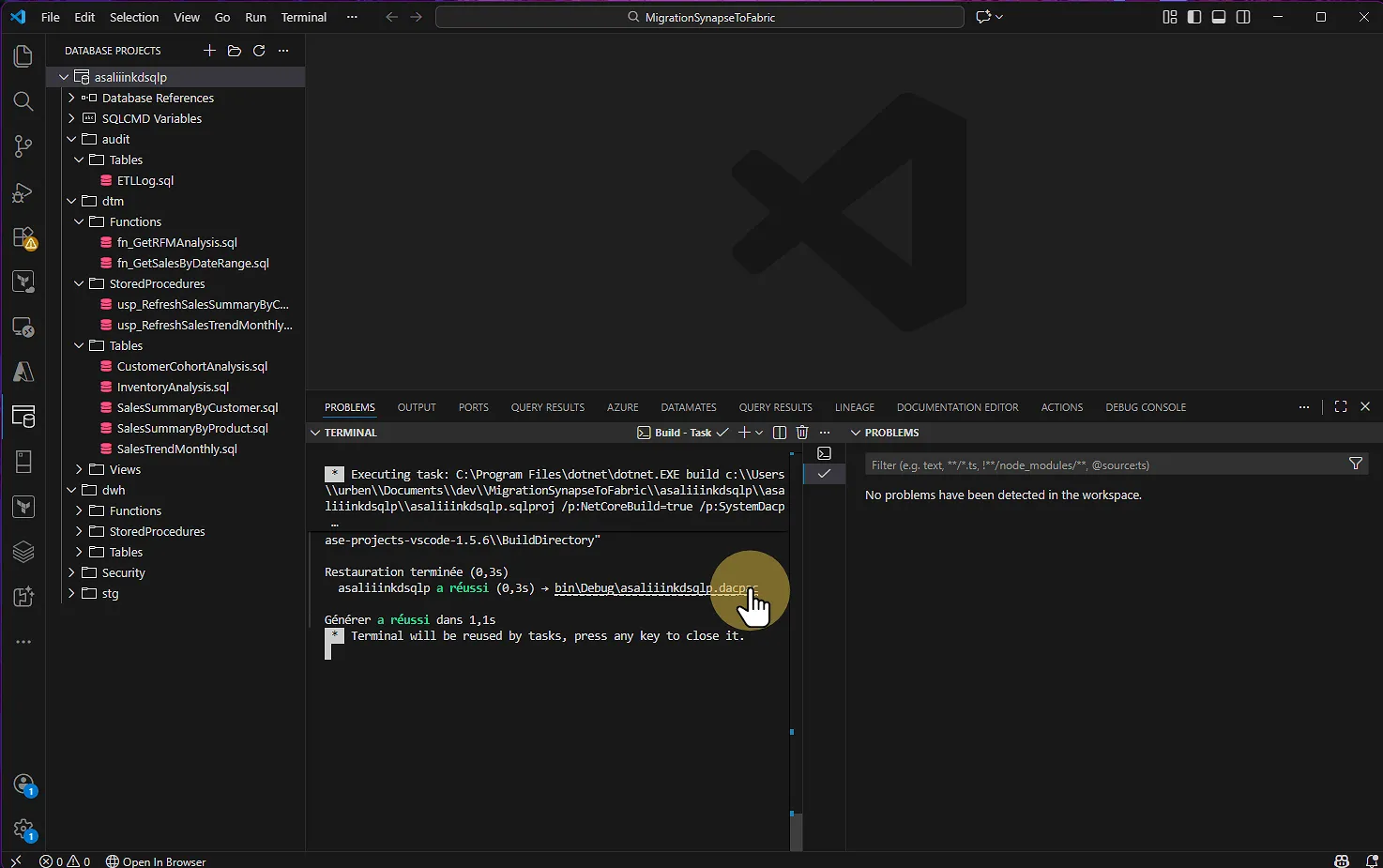Expand the Views folder under dtm
This screenshot has height=868, width=1383.
125,469
